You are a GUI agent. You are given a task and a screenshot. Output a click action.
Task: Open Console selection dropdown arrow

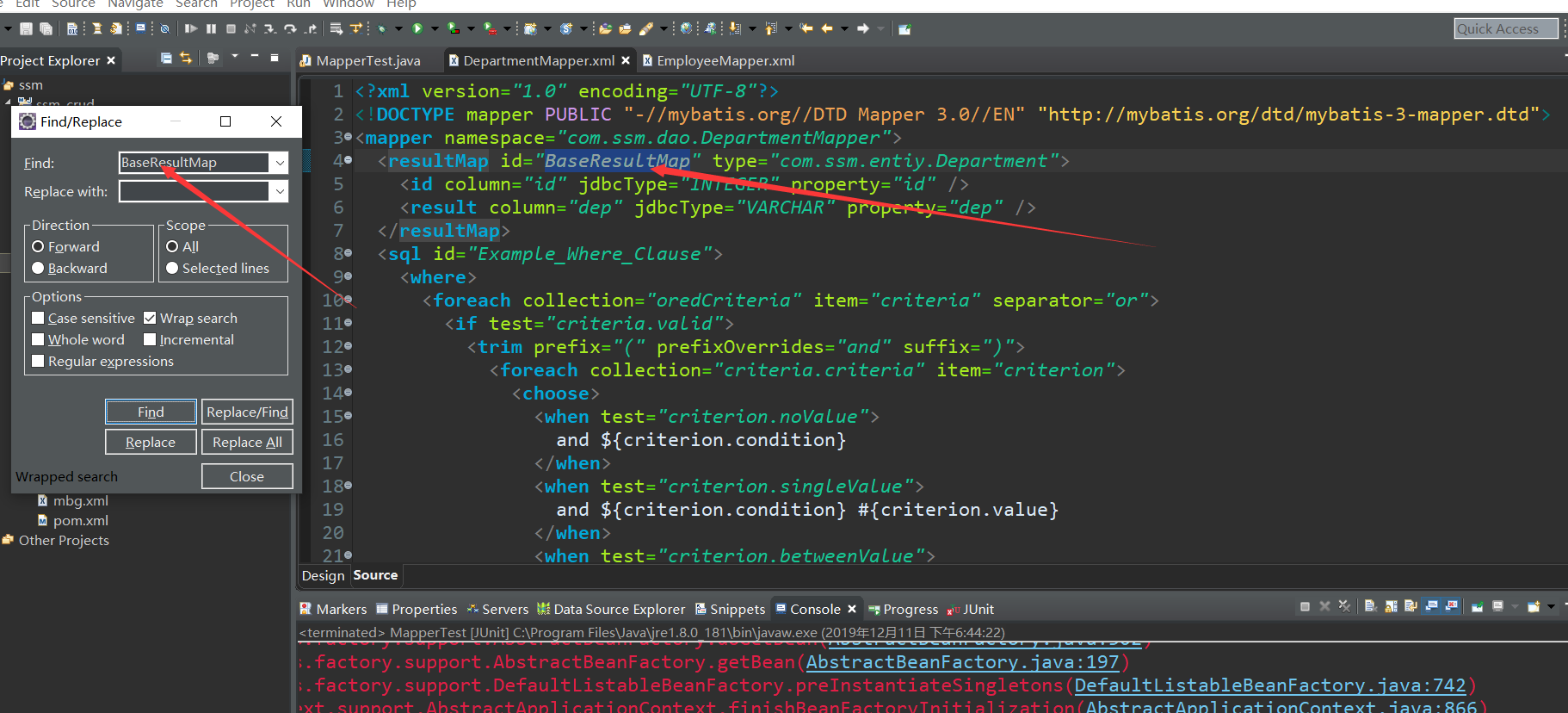pyautogui.click(x=1516, y=606)
